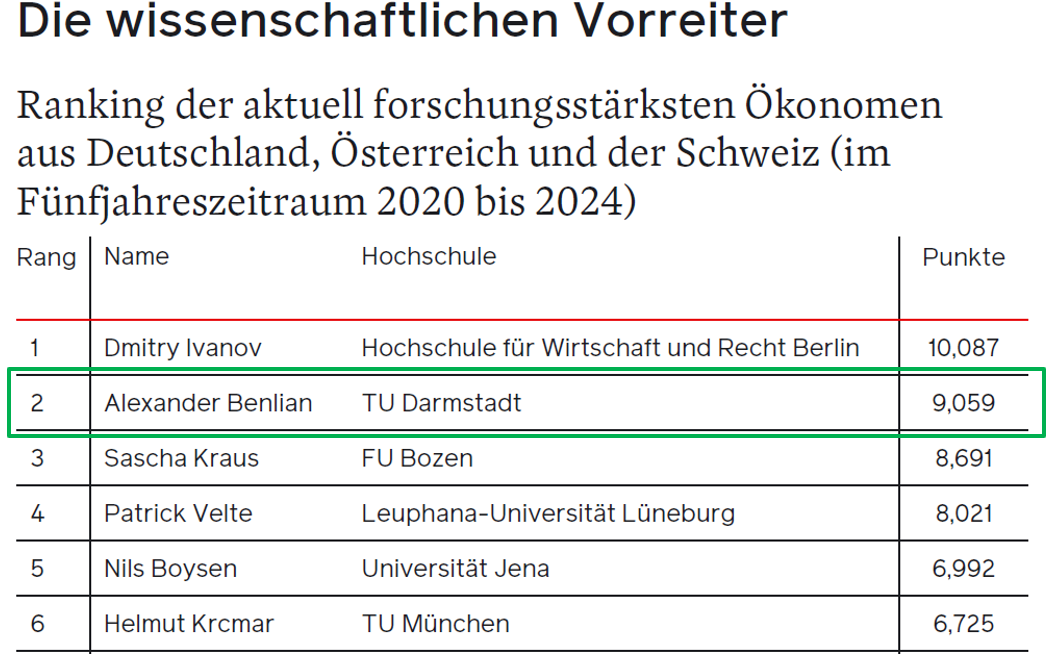Image resolution: width=1049 pixels, height=662 pixels.
Task: Select the name Patrick Velte
Action: click(x=178, y=514)
